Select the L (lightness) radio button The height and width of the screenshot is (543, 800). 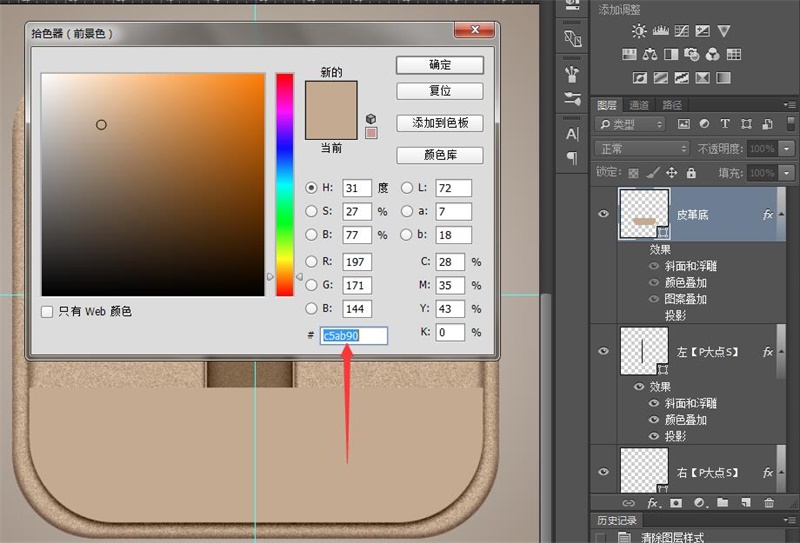407,187
